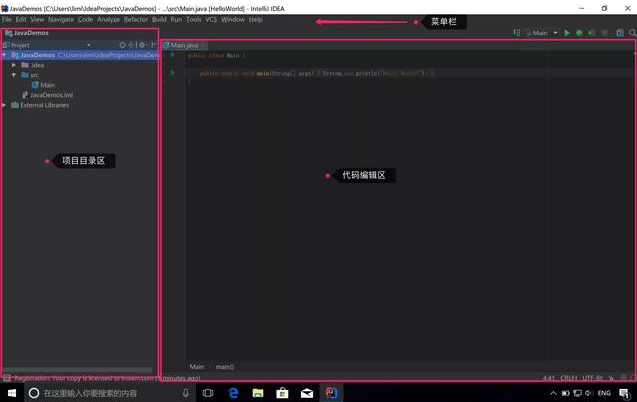Click the gutter run arrow beside class Main

[172, 55]
